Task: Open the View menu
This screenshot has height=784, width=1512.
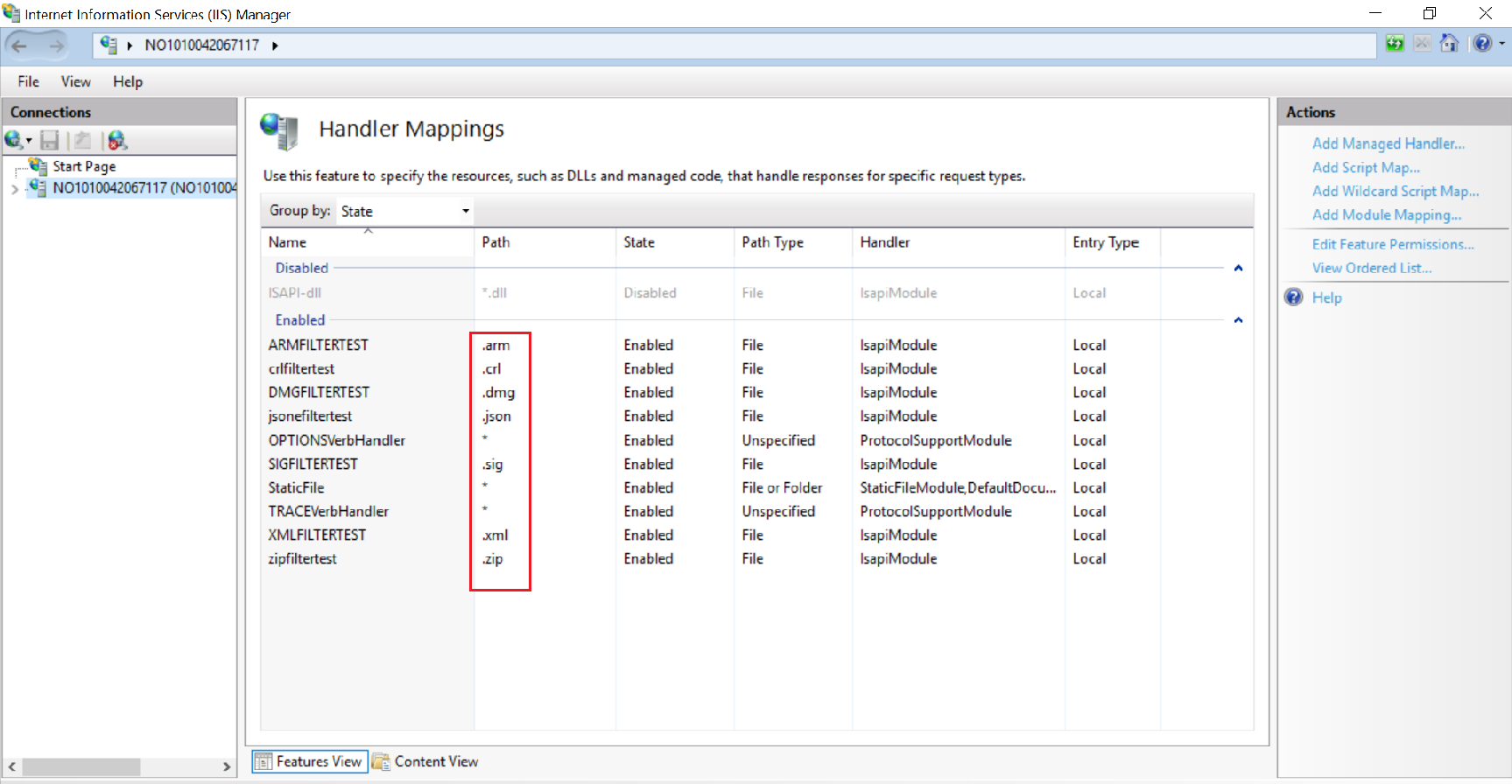Action: coord(75,81)
